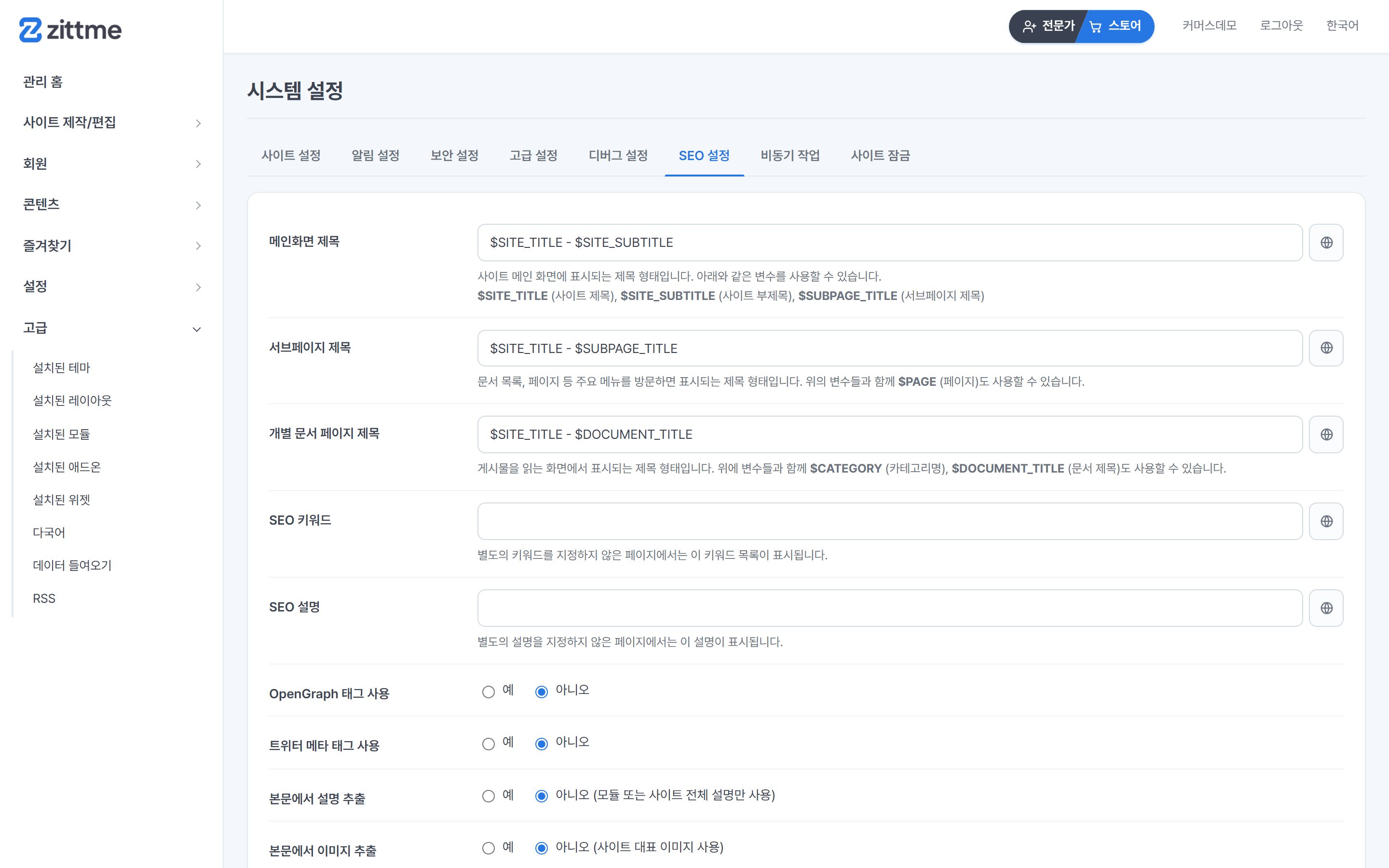Open globe language button for 개별 문서 페이지 제목
Screen dimensions: 1389x868
click(1326, 434)
